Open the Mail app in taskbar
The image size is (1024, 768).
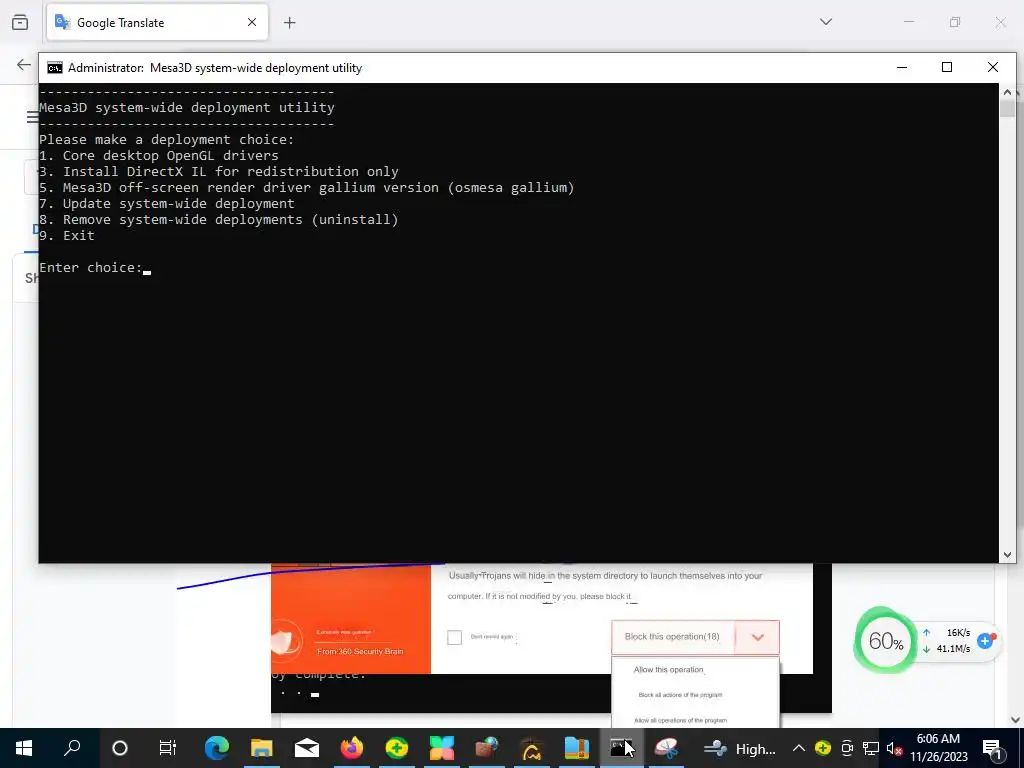pyautogui.click(x=306, y=748)
